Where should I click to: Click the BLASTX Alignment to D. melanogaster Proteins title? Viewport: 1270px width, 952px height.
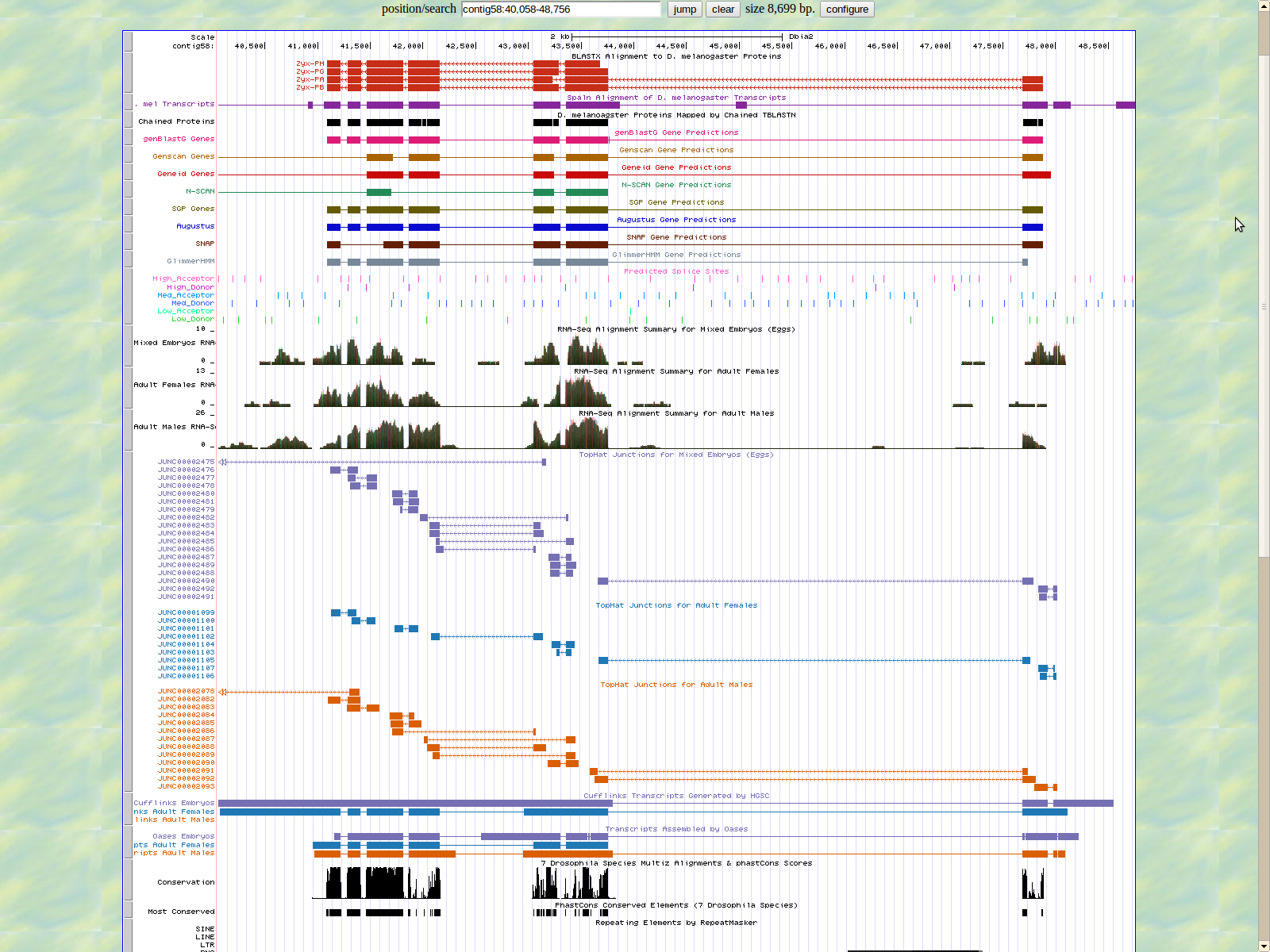point(676,56)
